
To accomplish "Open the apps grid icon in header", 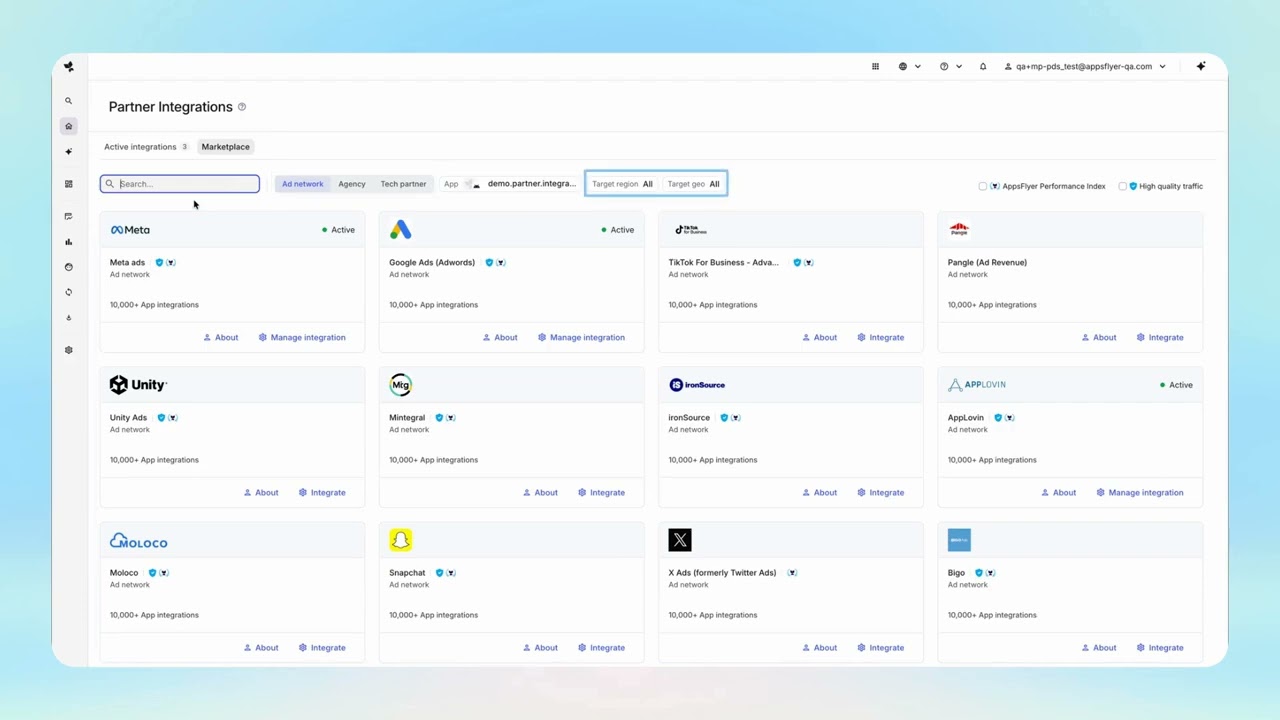I will click(875, 67).
